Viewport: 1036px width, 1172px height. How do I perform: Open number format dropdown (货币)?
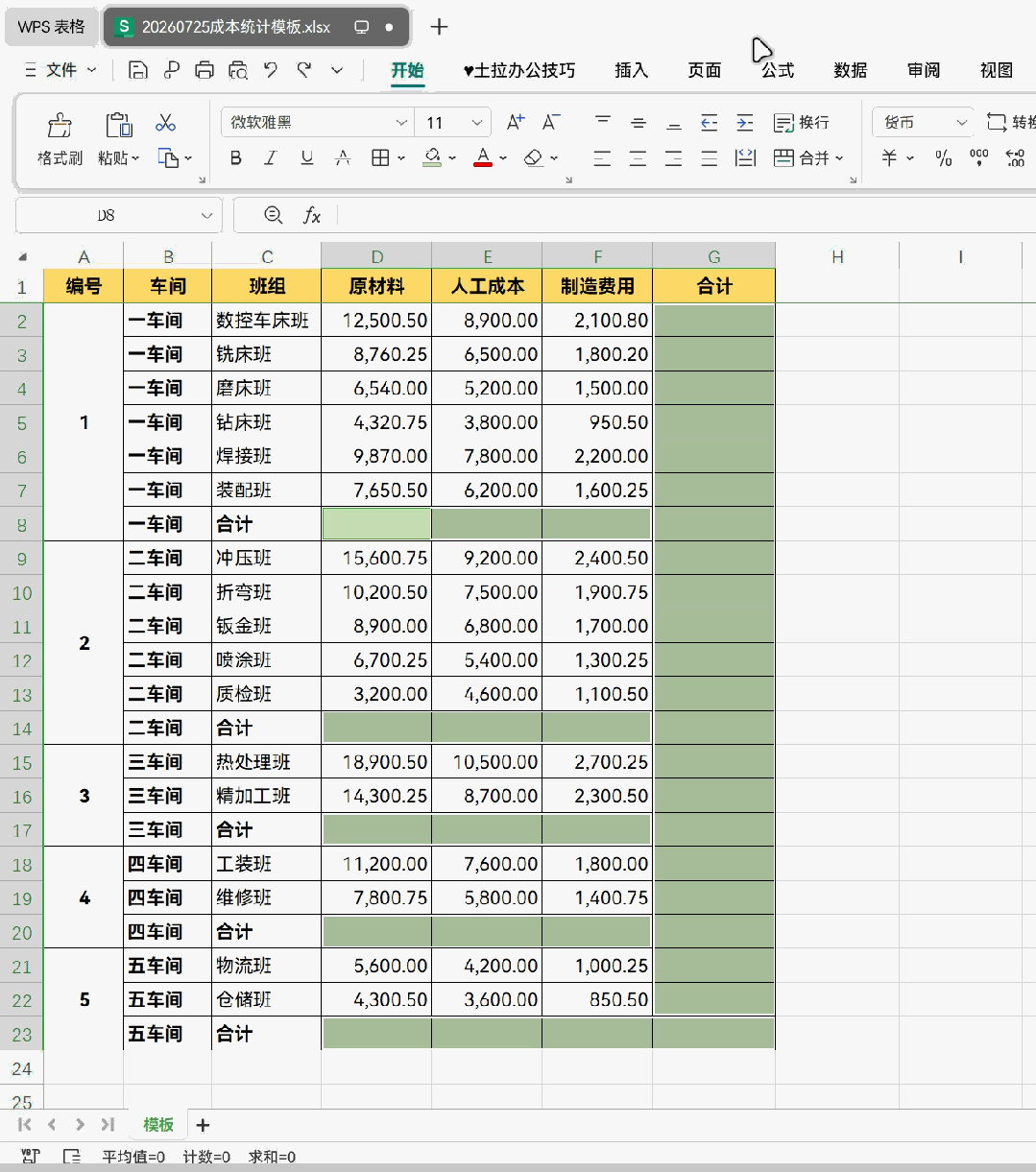pyautogui.click(x=961, y=123)
